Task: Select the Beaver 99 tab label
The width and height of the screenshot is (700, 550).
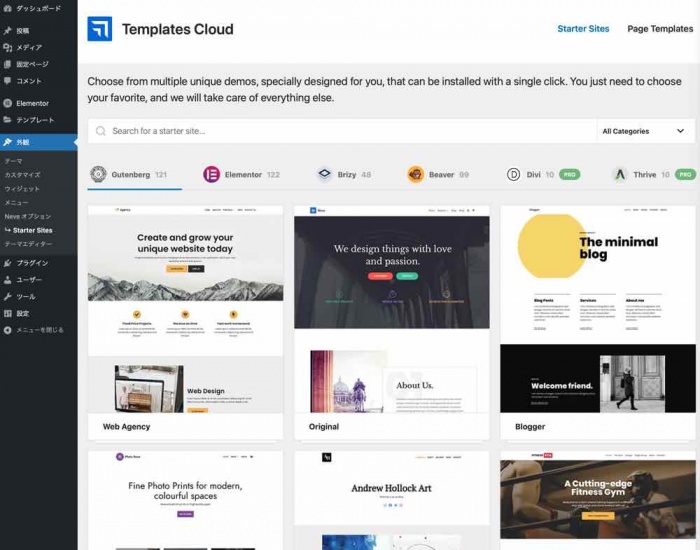Action: [449, 175]
